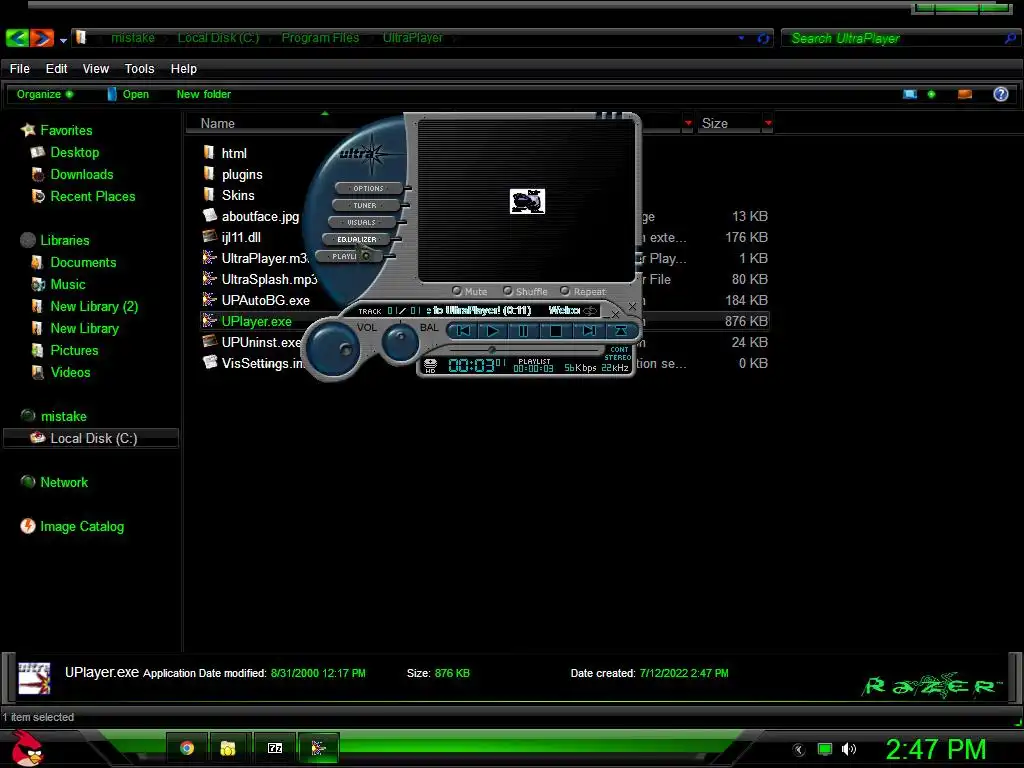Click Program Files in address bar
The height and width of the screenshot is (768, 1024).
(320, 38)
